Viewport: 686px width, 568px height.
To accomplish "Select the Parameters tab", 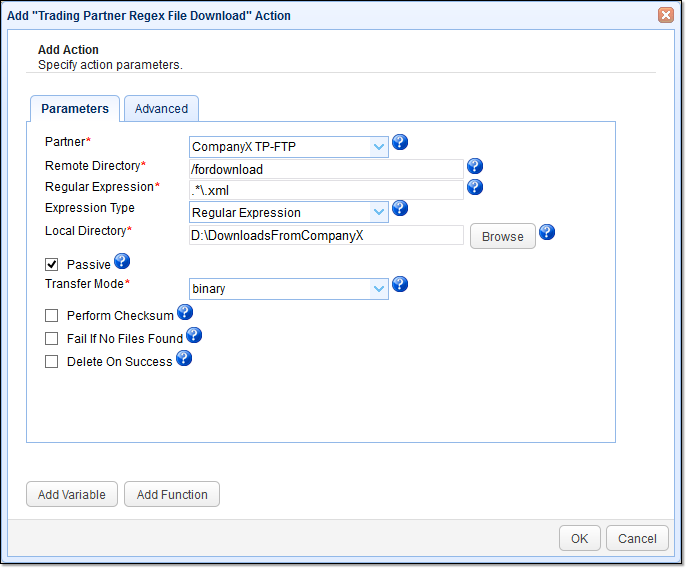I will (75, 109).
